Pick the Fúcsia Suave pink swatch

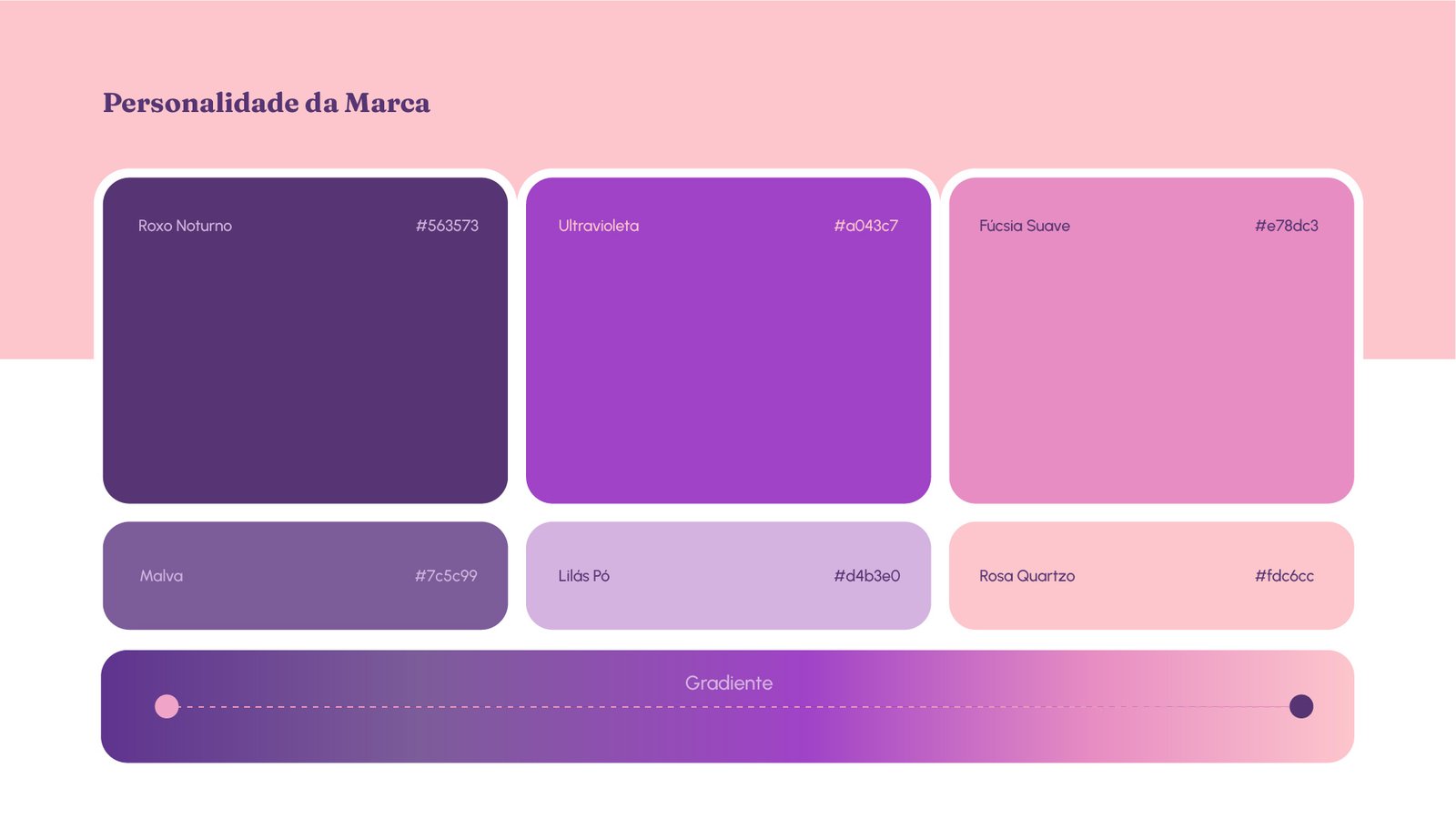[x=1151, y=340]
